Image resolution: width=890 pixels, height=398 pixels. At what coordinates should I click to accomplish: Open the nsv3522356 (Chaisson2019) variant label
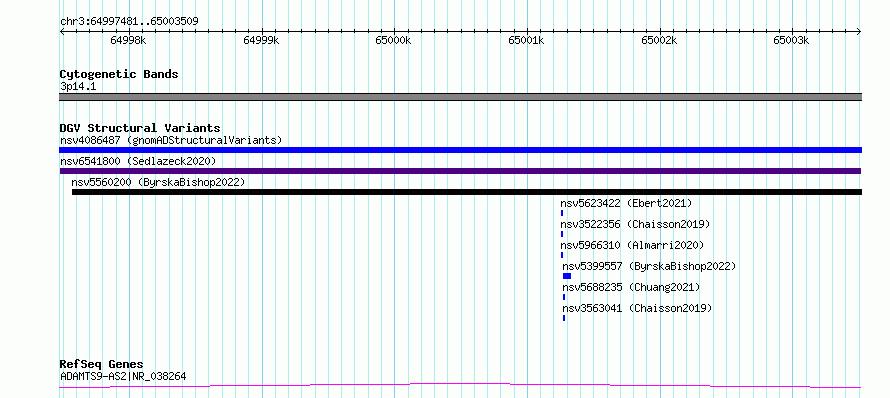coord(635,224)
